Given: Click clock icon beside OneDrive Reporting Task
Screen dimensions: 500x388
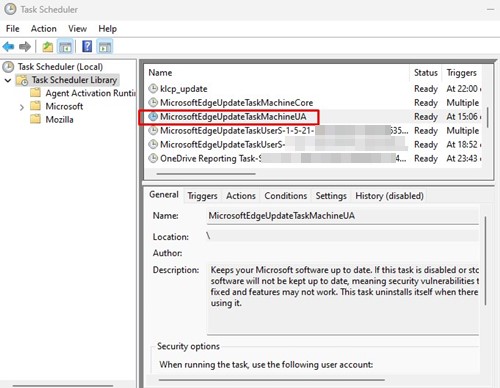Looking at the screenshot, I should click(x=153, y=158).
